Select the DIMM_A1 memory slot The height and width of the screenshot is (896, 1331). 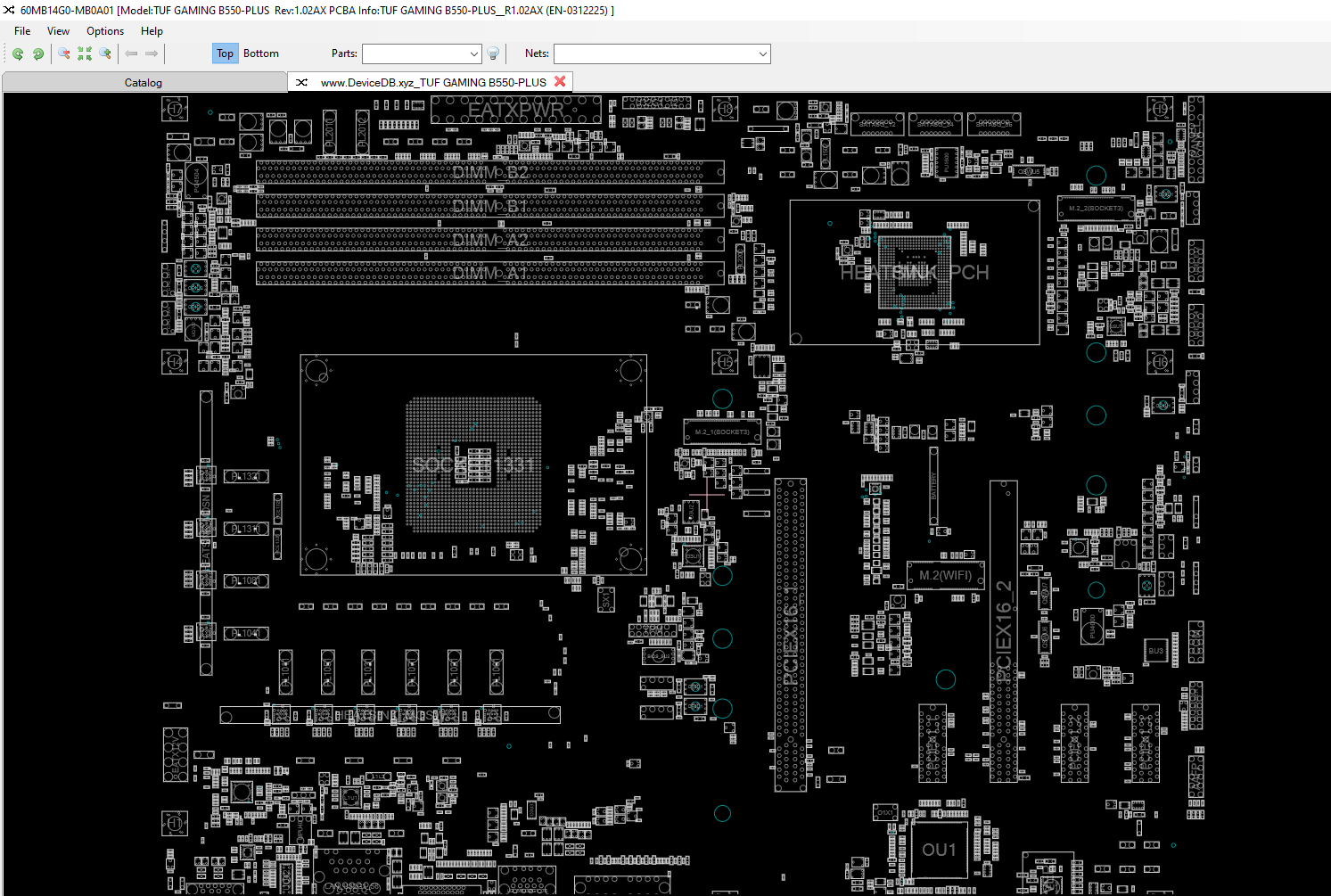(x=490, y=273)
